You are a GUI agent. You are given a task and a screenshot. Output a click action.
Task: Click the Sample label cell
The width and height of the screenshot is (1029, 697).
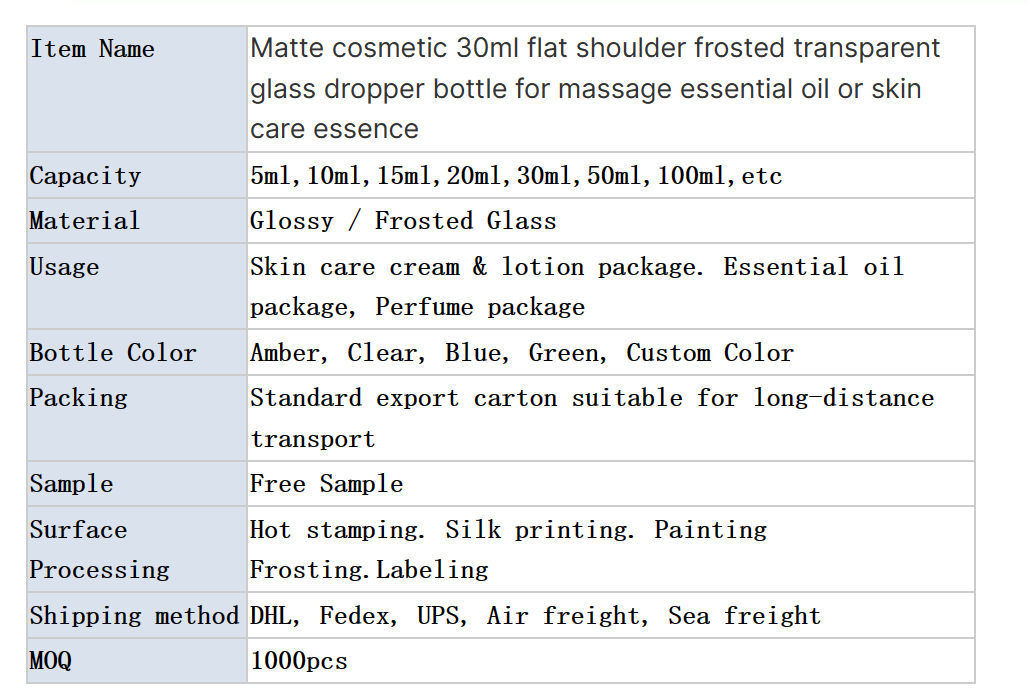[136, 484]
